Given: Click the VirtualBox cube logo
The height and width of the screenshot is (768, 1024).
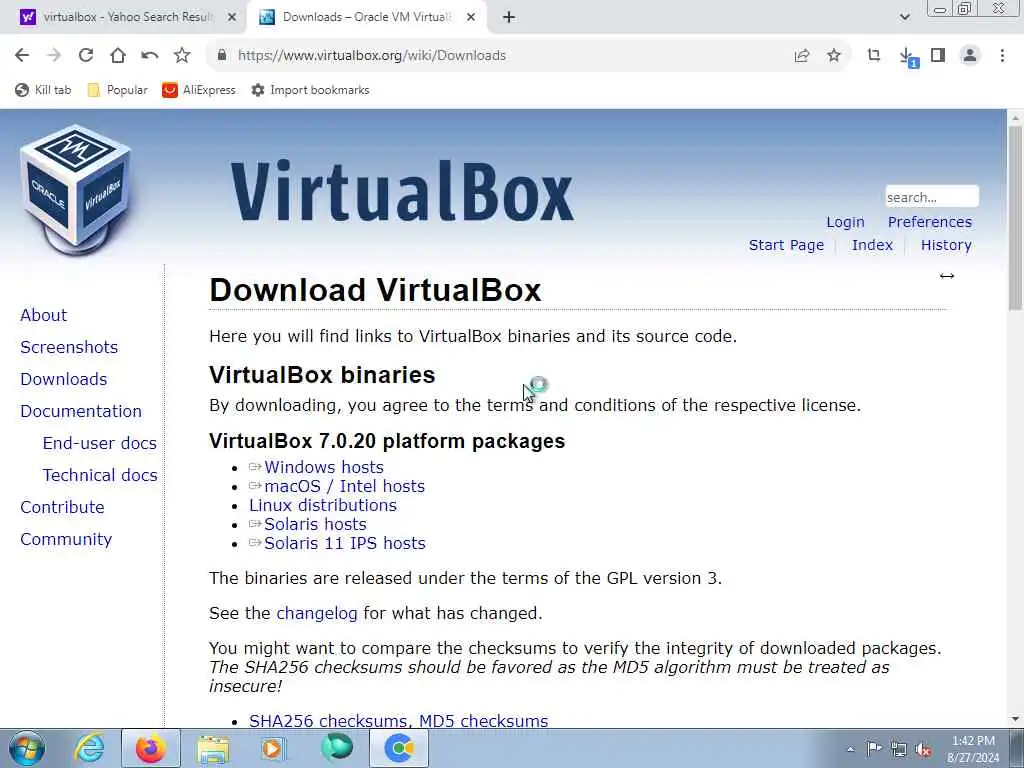Looking at the screenshot, I should click(x=76, y=189).
